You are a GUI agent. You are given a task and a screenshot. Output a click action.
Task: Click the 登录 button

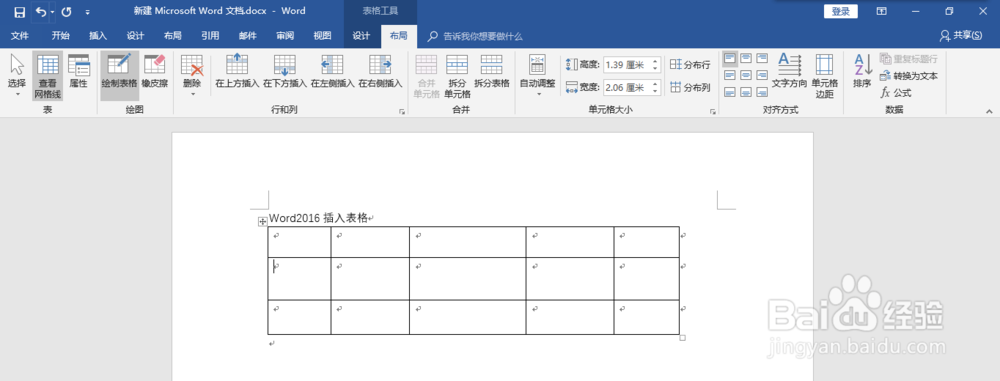click(841, 11)
